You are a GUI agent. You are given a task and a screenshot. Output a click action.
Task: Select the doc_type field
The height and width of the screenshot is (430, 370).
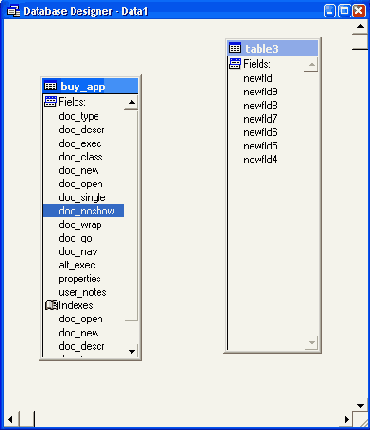[78, 116]
